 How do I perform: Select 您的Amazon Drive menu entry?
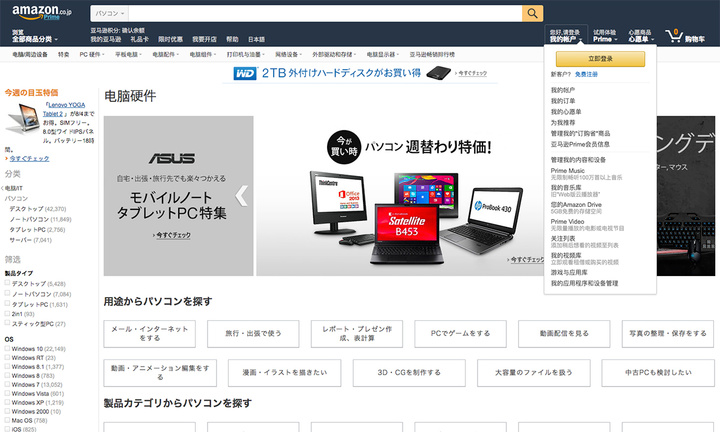pos(576,204)
